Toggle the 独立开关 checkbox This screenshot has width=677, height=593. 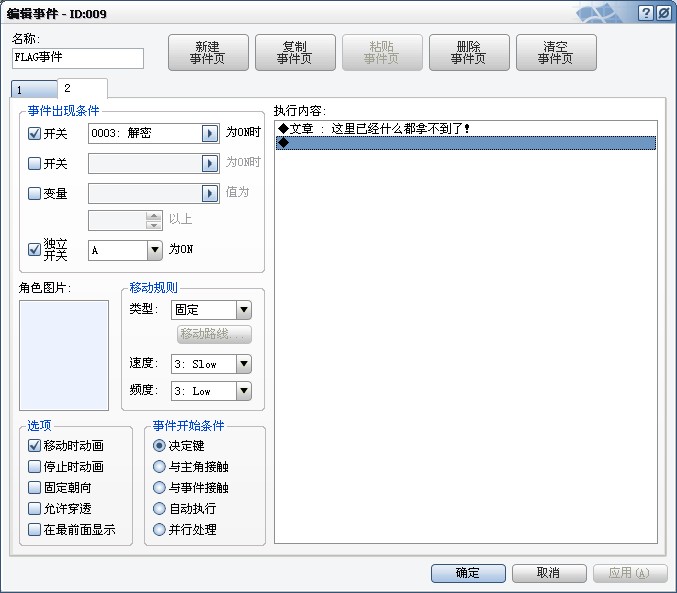34,249
